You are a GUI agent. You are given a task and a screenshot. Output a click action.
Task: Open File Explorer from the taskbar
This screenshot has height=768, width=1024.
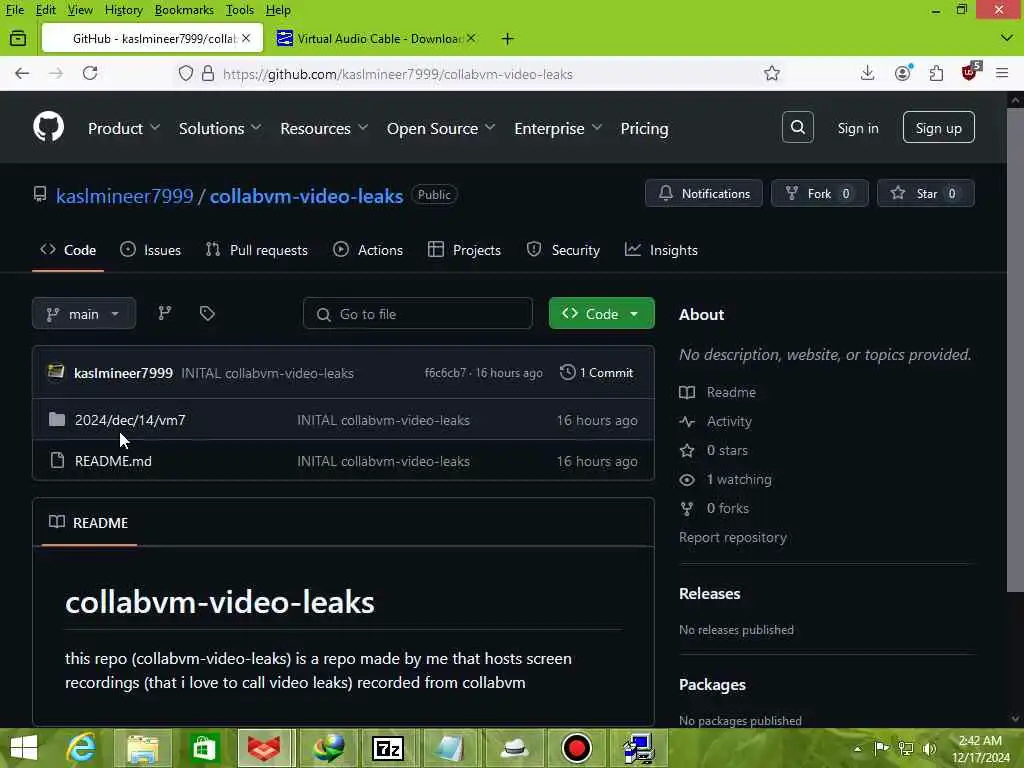[x=143, y=748]
